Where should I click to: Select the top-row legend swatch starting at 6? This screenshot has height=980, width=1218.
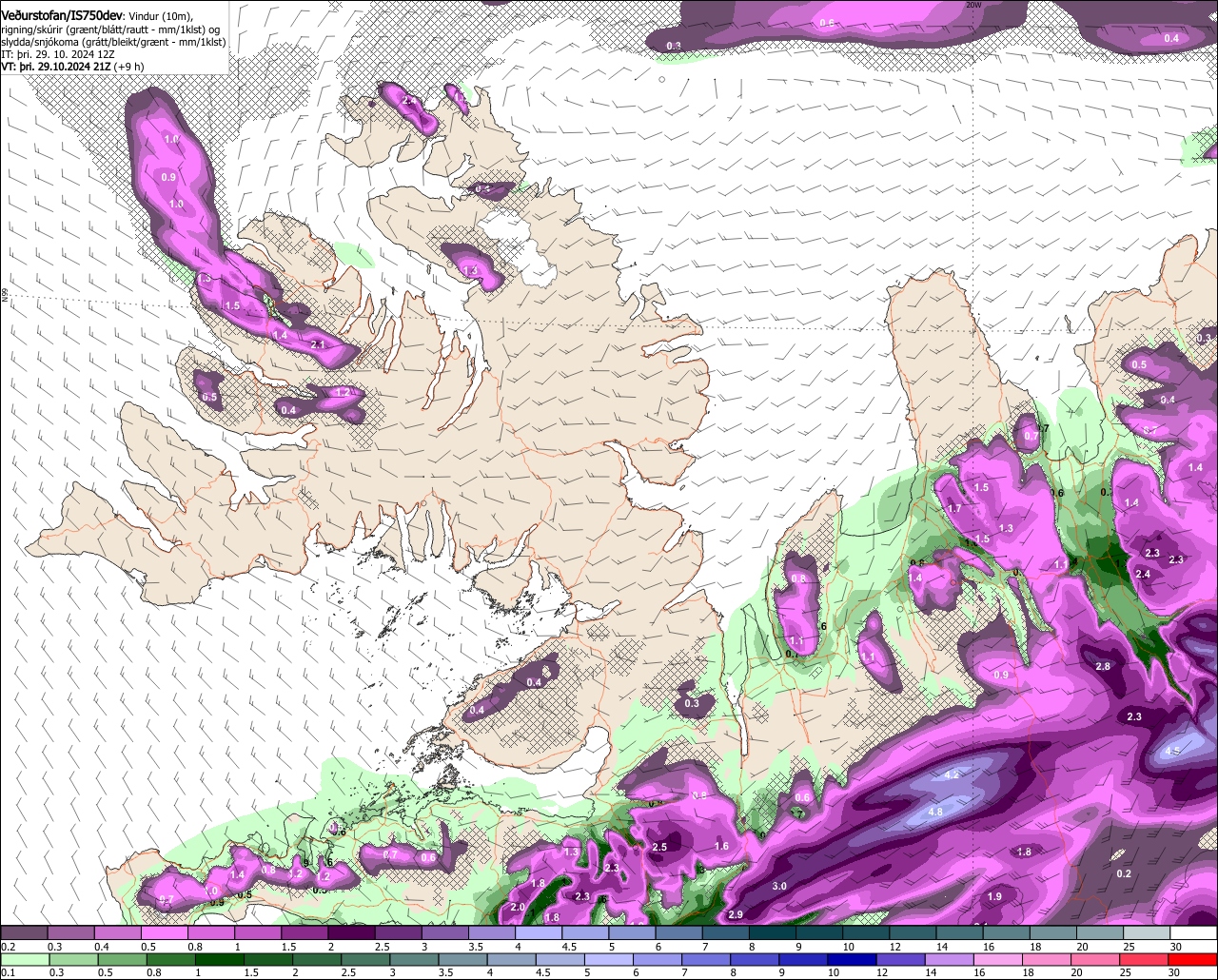pos(679,933)
